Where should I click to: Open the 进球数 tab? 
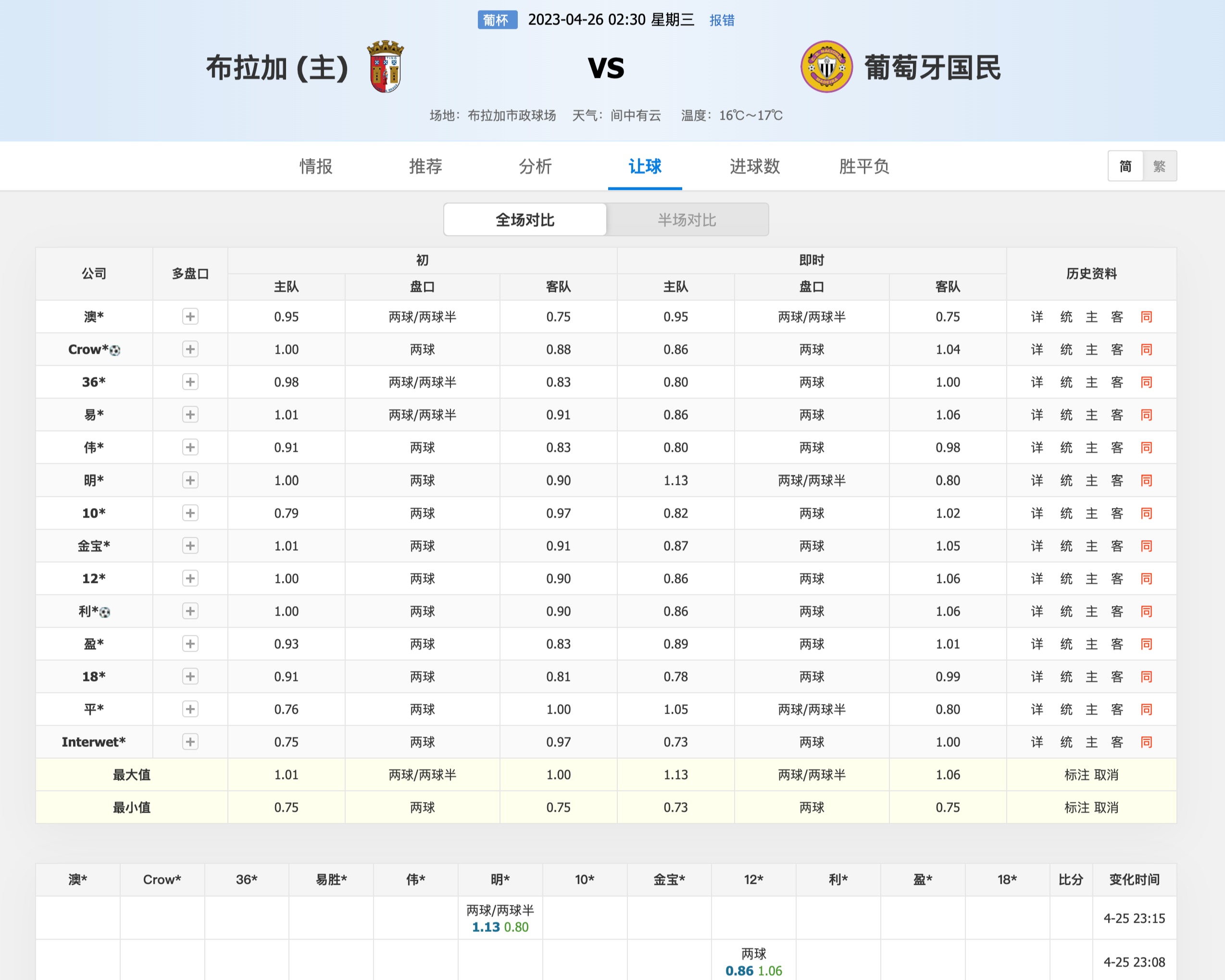[x=754, y=166]
